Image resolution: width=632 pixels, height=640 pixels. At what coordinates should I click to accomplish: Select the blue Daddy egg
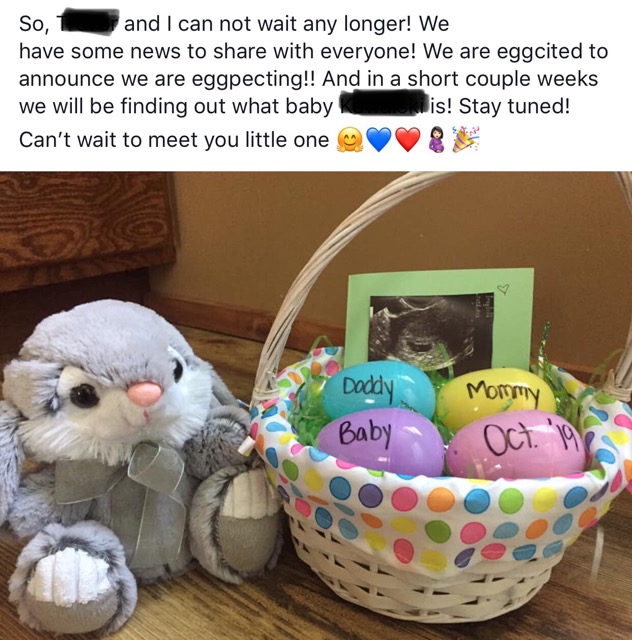click(378, 390)
